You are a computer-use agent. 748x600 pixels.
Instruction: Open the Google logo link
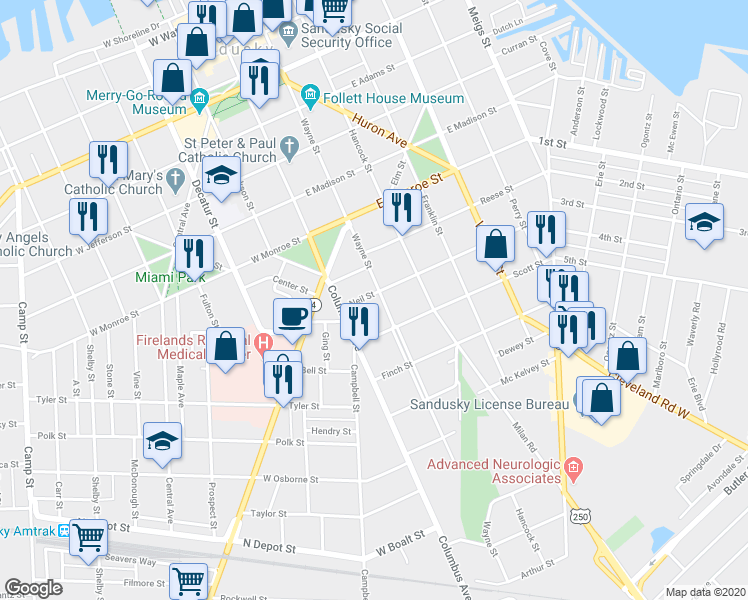33,589
